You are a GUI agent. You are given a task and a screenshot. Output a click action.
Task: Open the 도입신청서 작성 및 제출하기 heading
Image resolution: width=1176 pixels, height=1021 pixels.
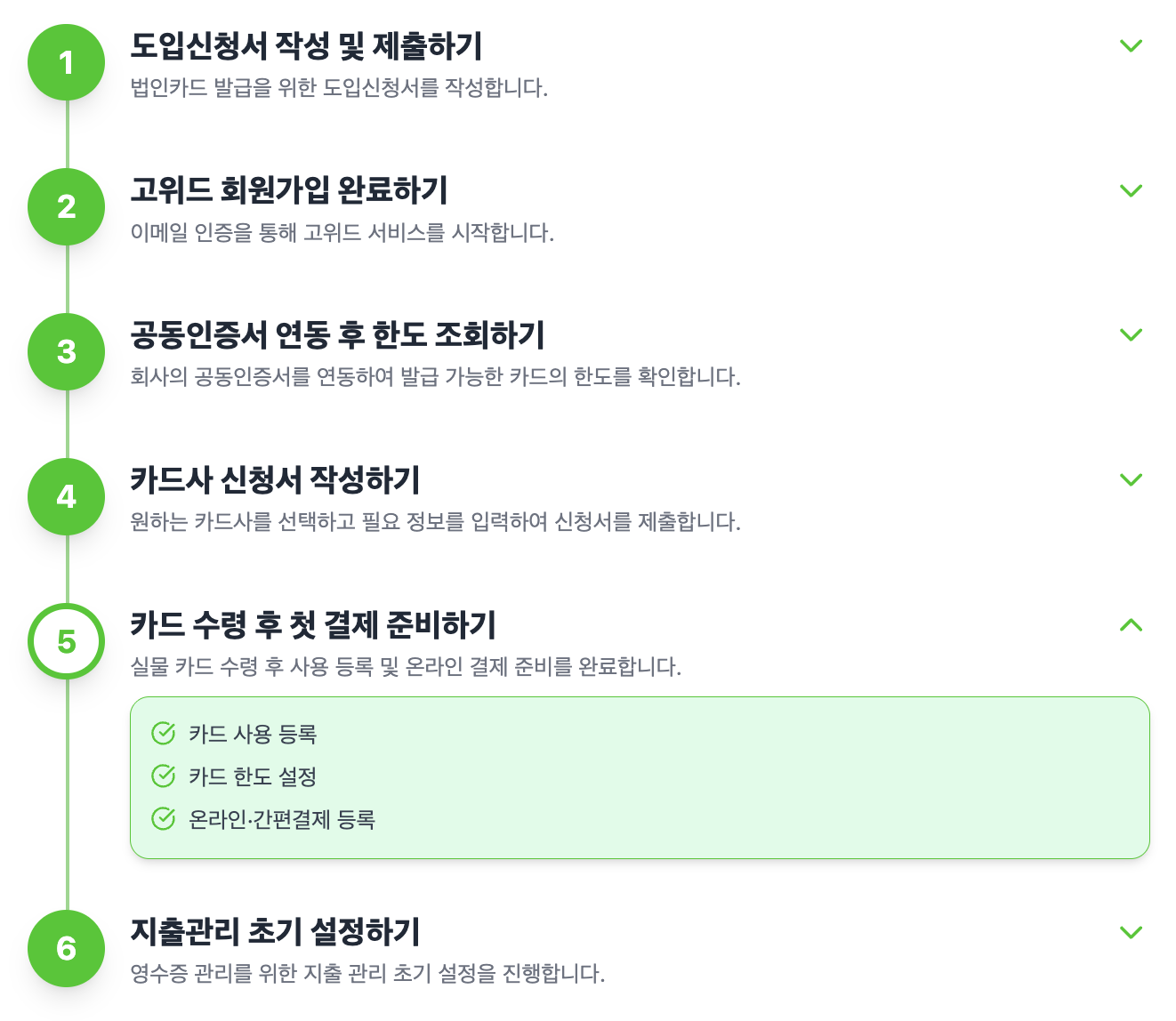(x=306, y=46)
